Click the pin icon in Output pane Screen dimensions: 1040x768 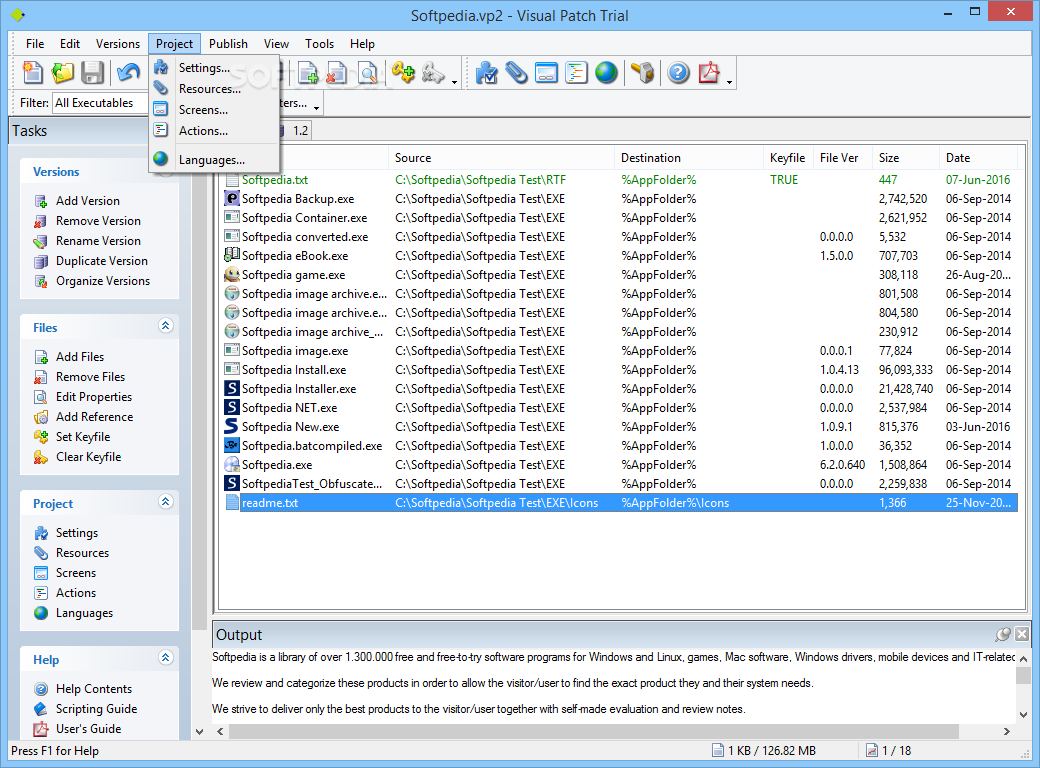1003,634
